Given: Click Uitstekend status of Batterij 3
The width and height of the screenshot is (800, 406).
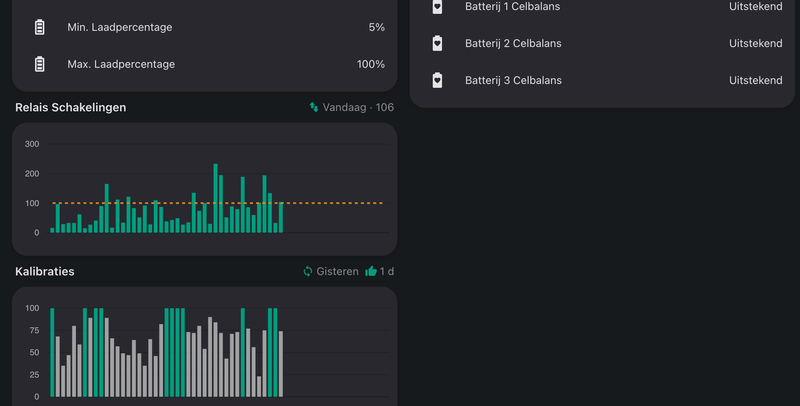Looking at the screenshot, I should pos(756,80).
